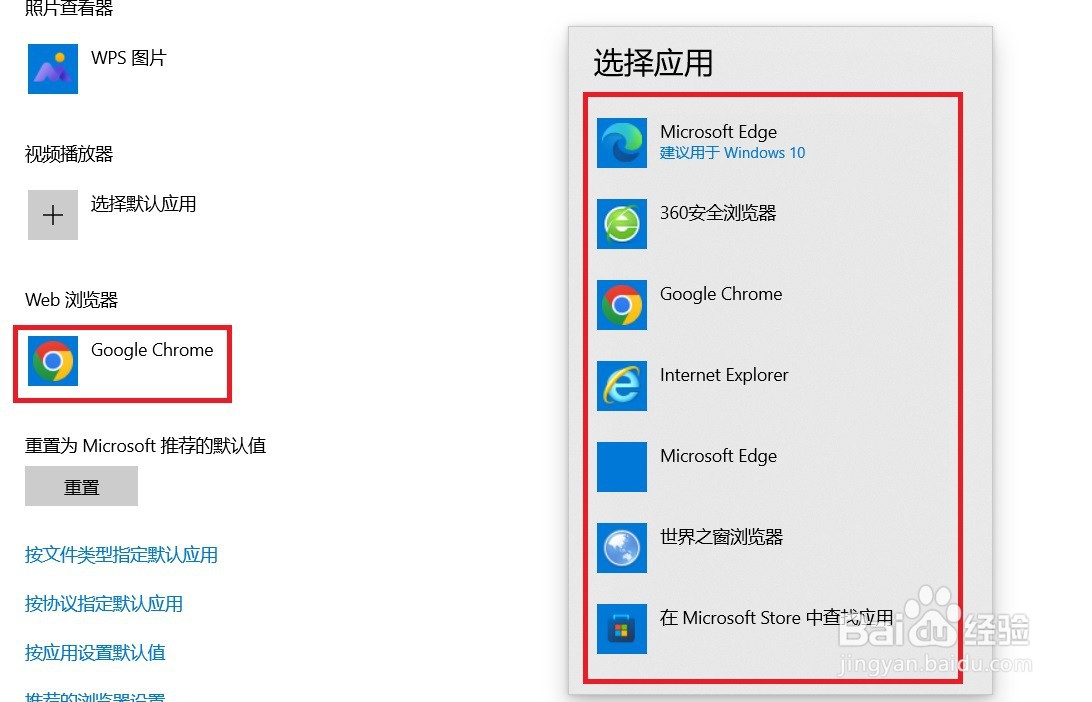Select the Internet Explorer text entry
1092x702 pixels.
click(724, 375)
